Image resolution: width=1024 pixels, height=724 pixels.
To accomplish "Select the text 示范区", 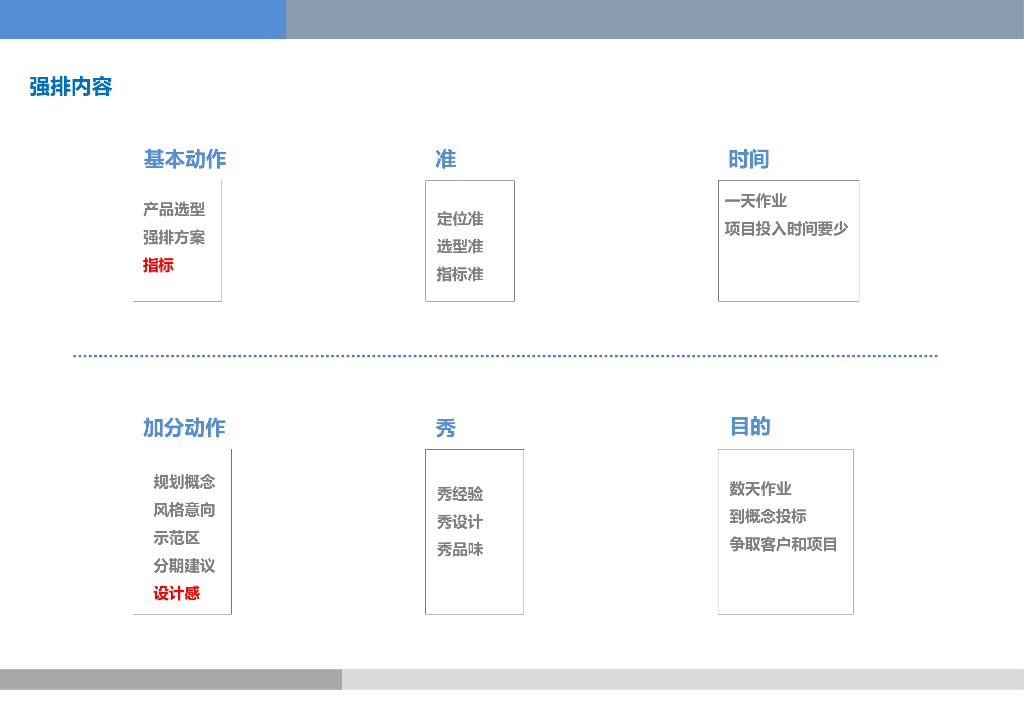I will pos(176,539).
